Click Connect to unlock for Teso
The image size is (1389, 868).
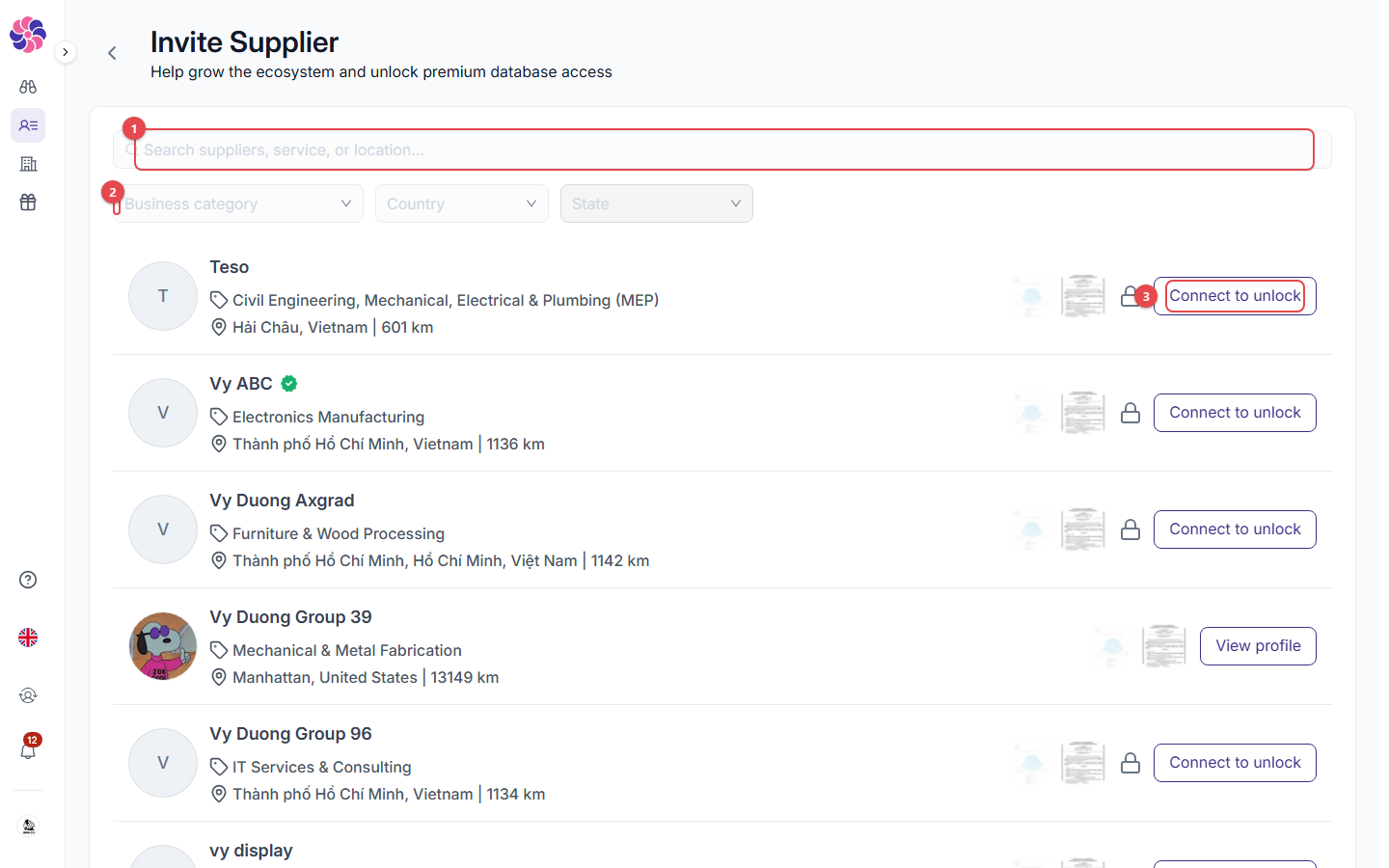pos(1235,296)
